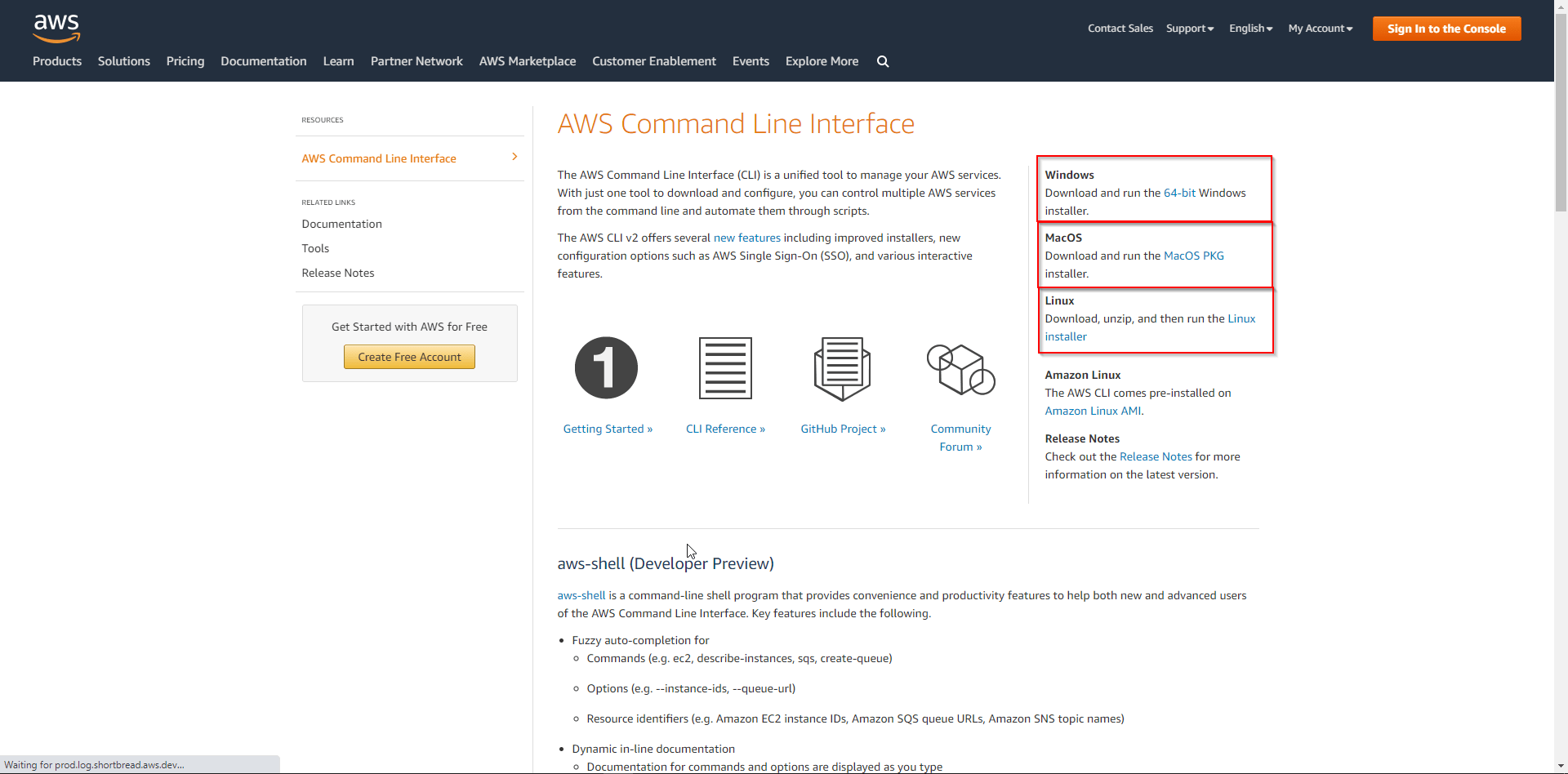Viewport: 1568px width, 774px height.
Task: Select Pricing in the navigation bar
Action: pyautogui.click(x=185, y=61)
